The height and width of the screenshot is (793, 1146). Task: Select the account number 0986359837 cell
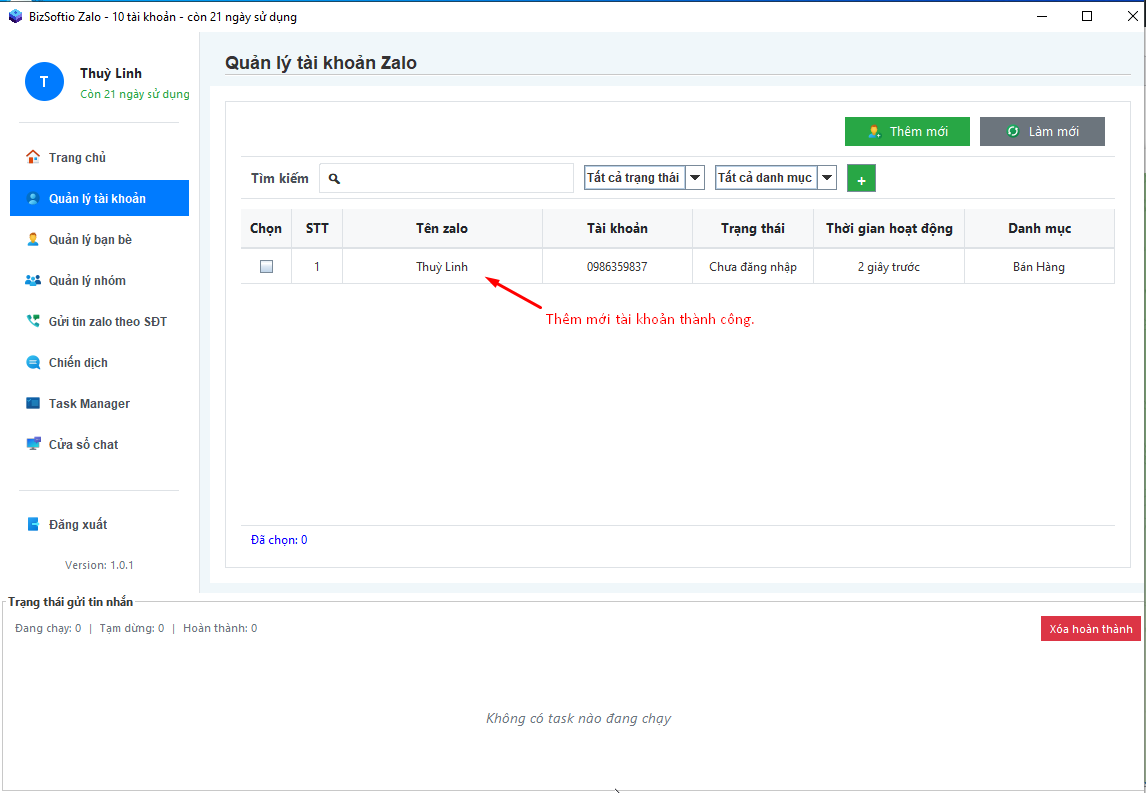617,267
